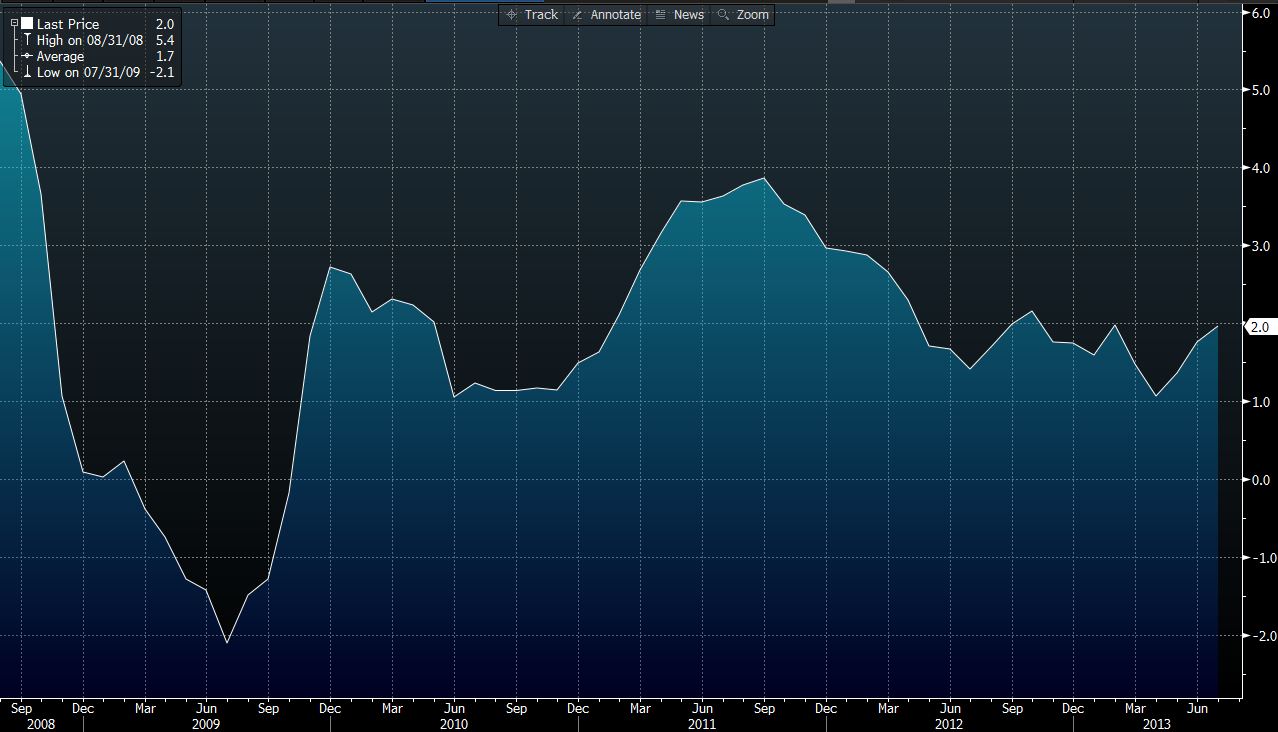Click the Zoom button label
The image size is (1278, 732).
tap(753, 15)
